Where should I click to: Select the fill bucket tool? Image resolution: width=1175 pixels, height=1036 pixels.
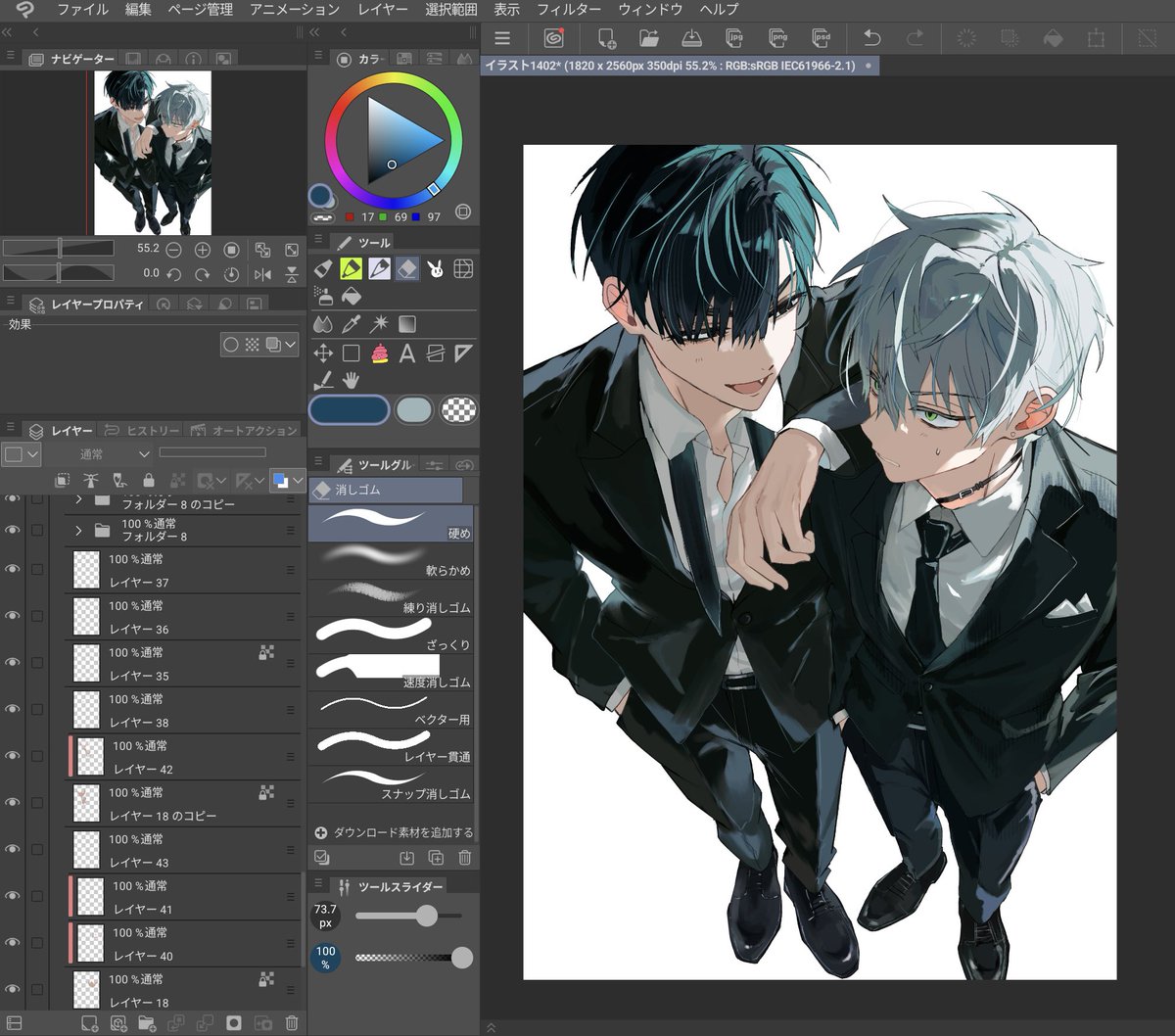pos(351,295)
